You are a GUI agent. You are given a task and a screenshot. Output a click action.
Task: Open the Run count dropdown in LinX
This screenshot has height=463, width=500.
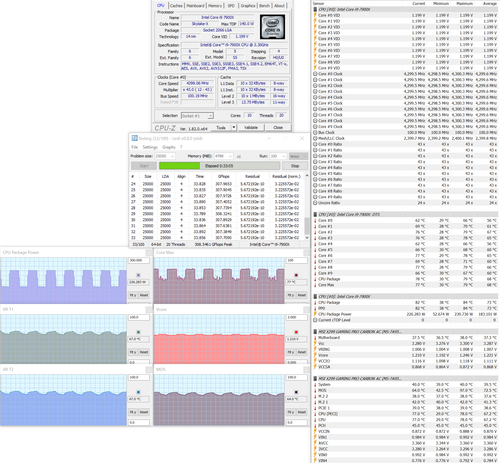click(x=284, y=156)
